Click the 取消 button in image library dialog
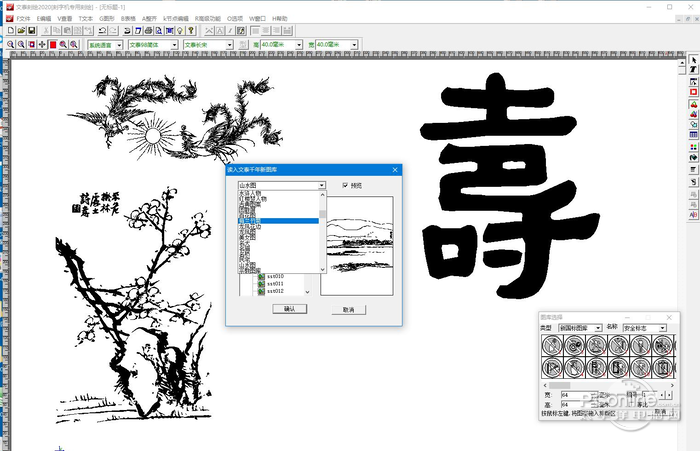Screen dimensions: 700x451 tap(348, 310)
